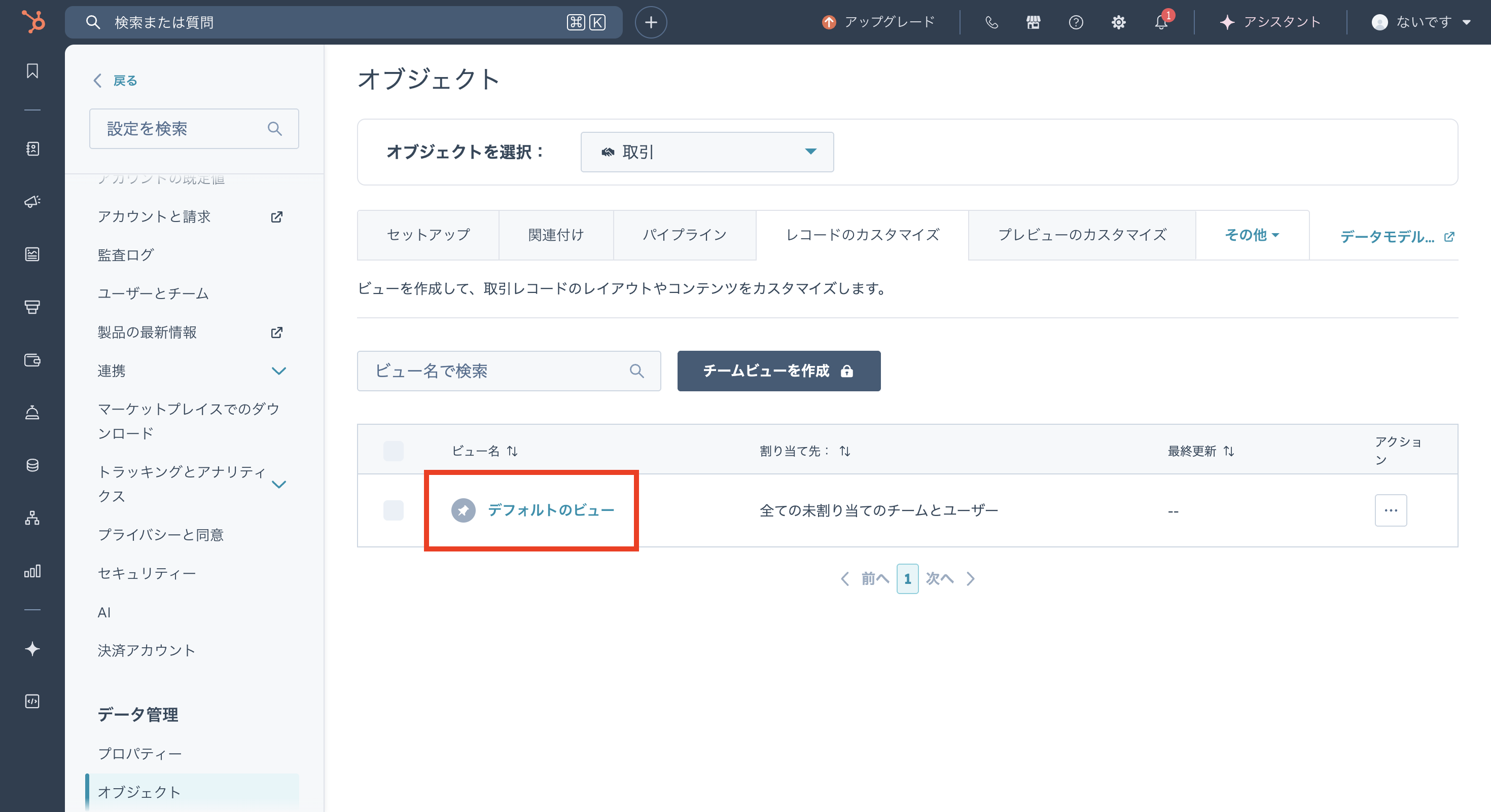
Task: Click the ビュー名で検索 search field
Action: 498,371
